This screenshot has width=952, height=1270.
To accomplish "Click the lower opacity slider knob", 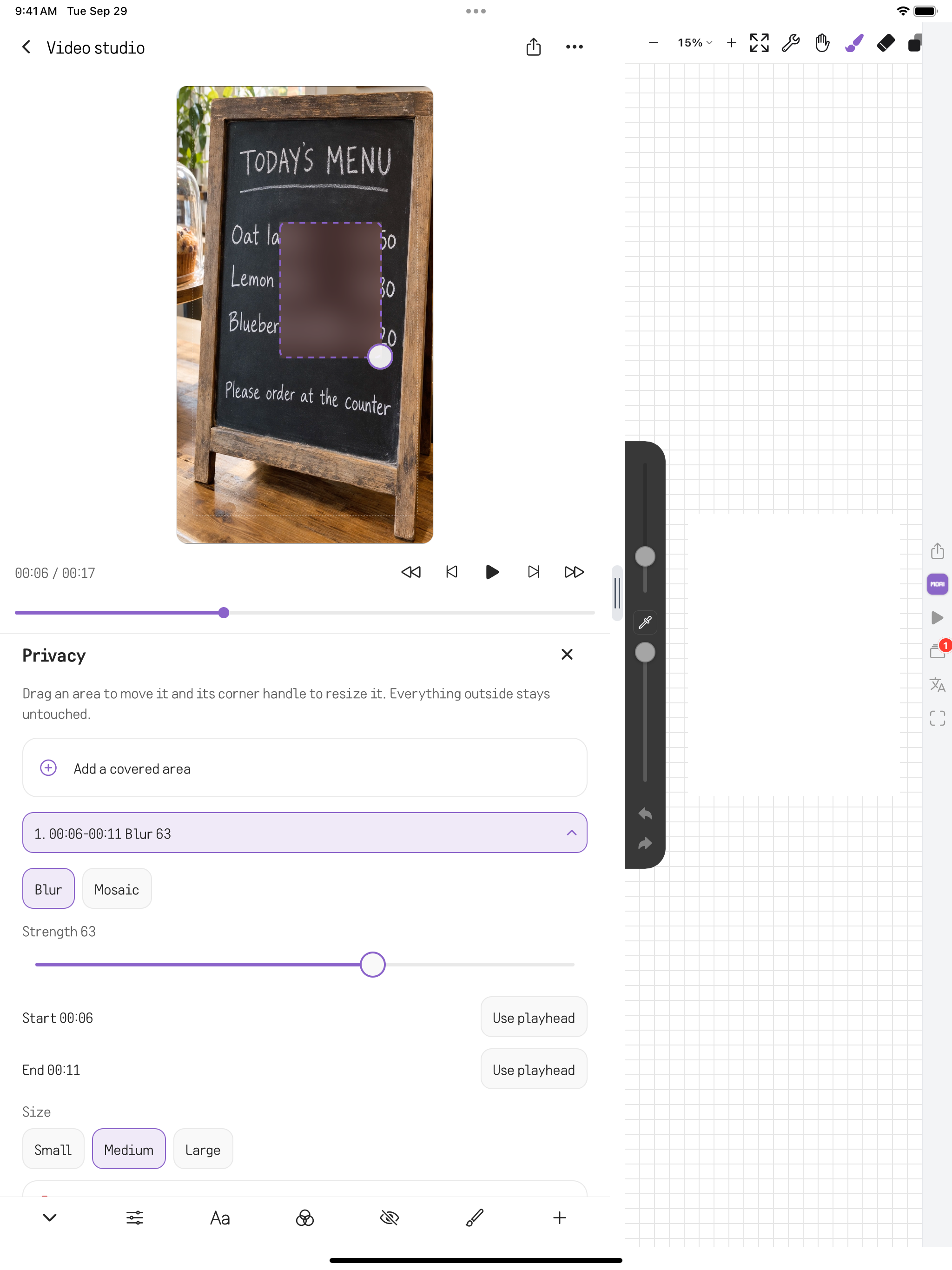I will point(645,652).
